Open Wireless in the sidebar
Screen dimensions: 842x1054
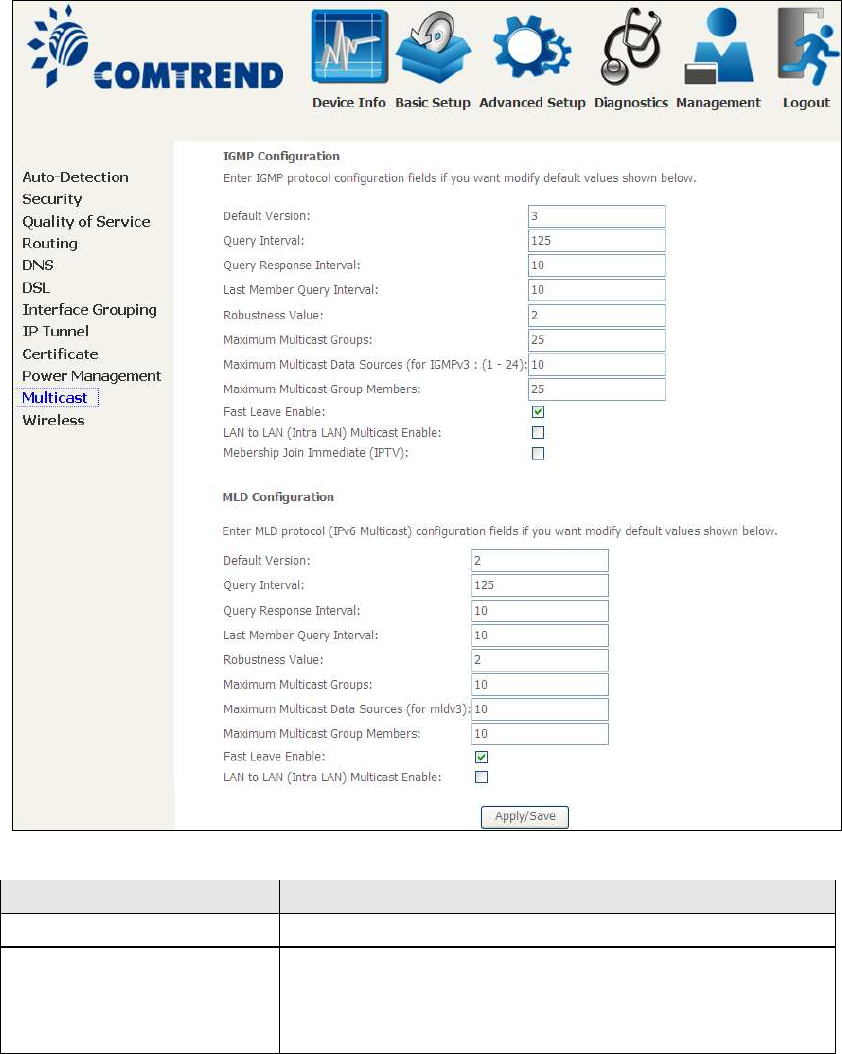[x=53, y=420]
